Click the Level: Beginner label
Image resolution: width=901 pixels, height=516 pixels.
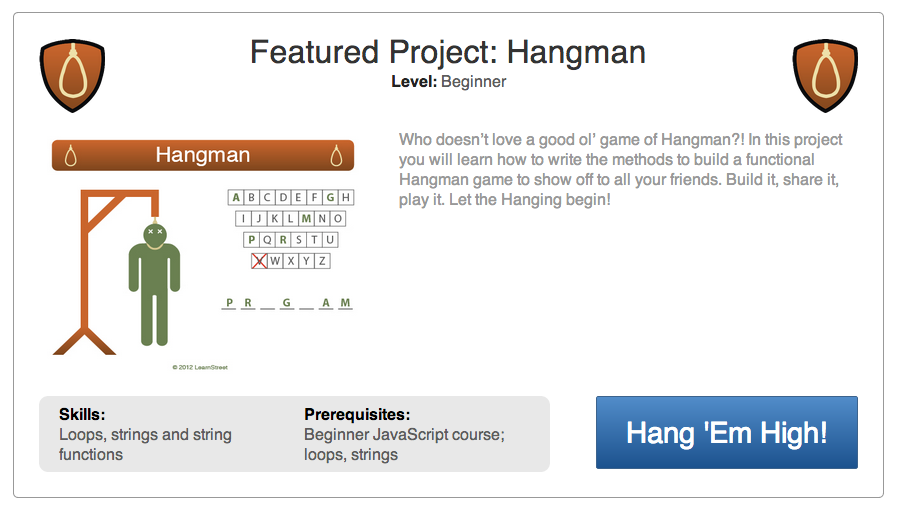[x=448, y=82]
